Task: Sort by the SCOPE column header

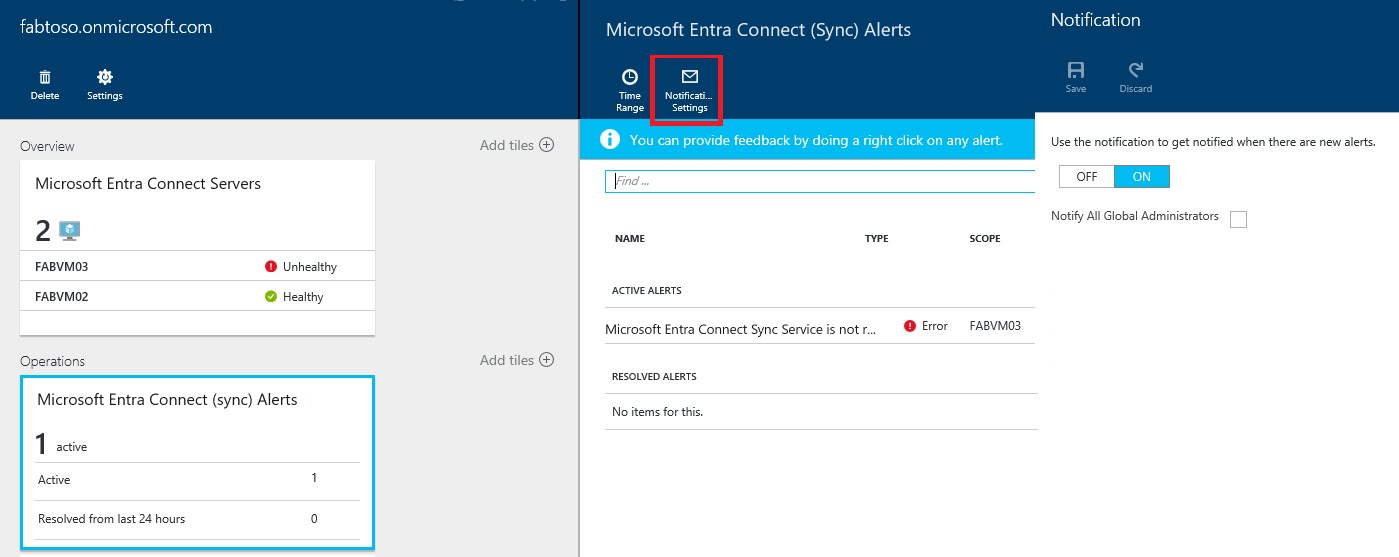Action: pos(985,239)
